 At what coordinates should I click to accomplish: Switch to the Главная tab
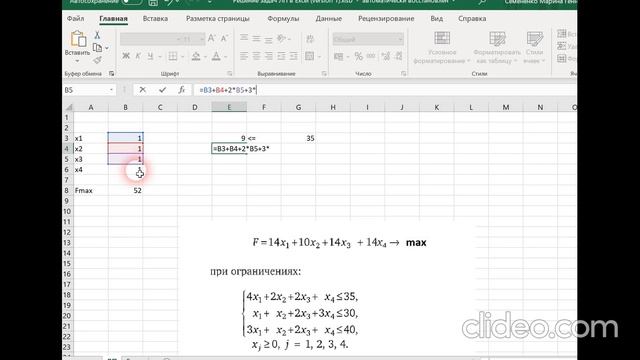[113, 19]
